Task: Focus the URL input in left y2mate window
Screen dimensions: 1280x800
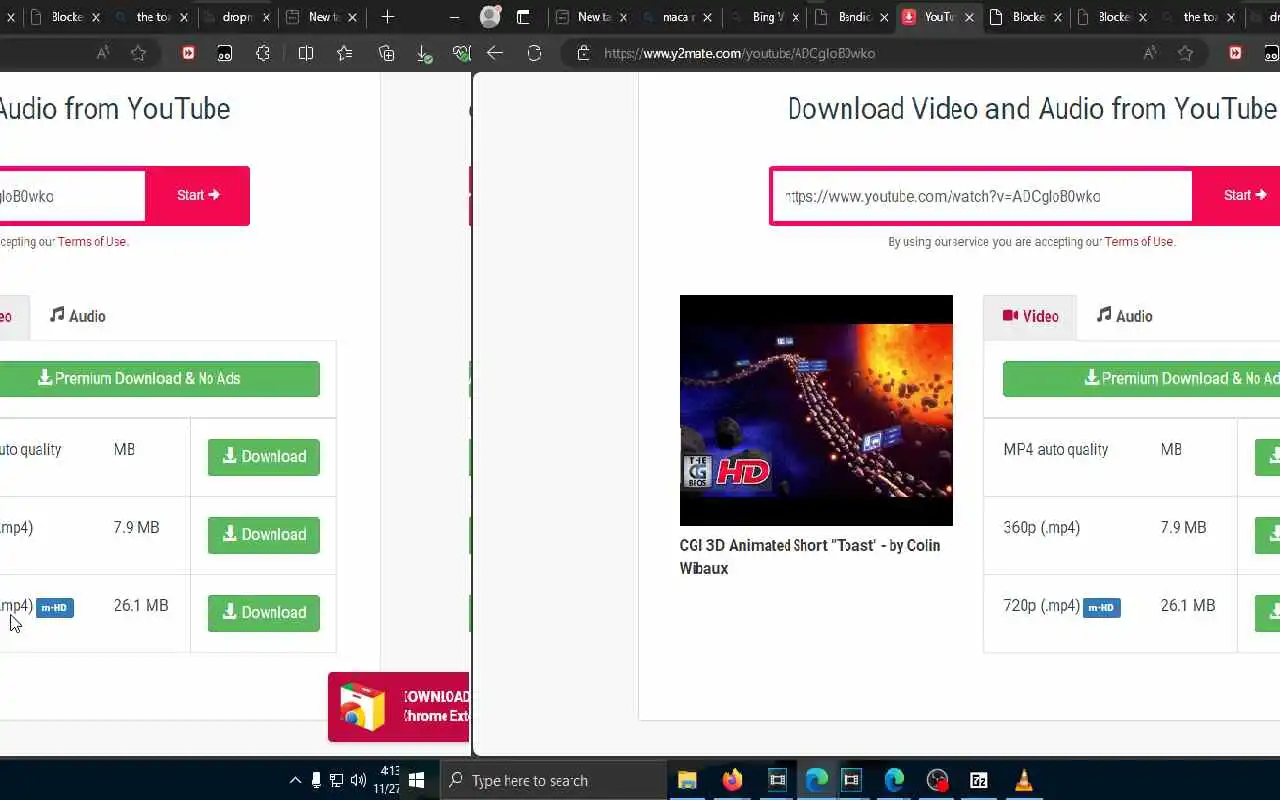Action: click(71, 196)
